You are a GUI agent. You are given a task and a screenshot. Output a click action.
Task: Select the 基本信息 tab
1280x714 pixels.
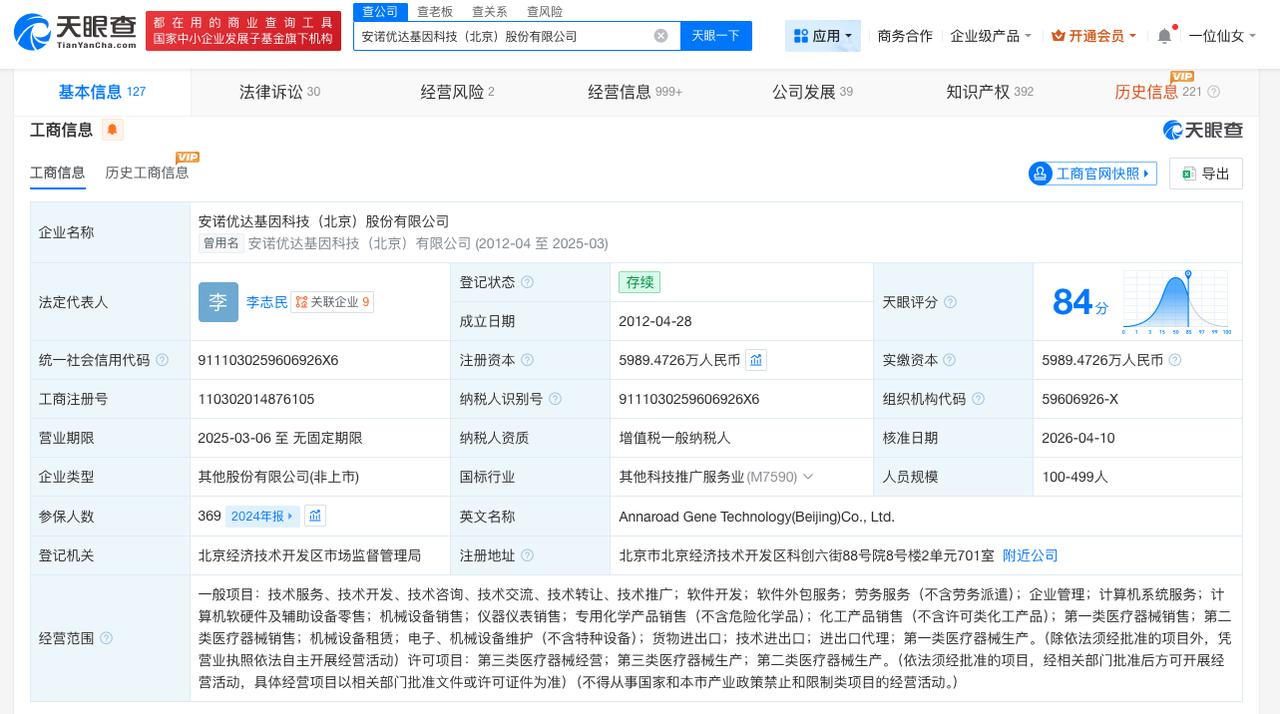click(102, 92)
